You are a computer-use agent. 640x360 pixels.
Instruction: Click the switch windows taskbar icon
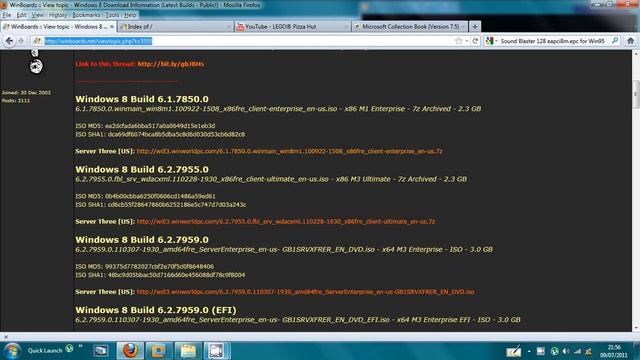100,350
